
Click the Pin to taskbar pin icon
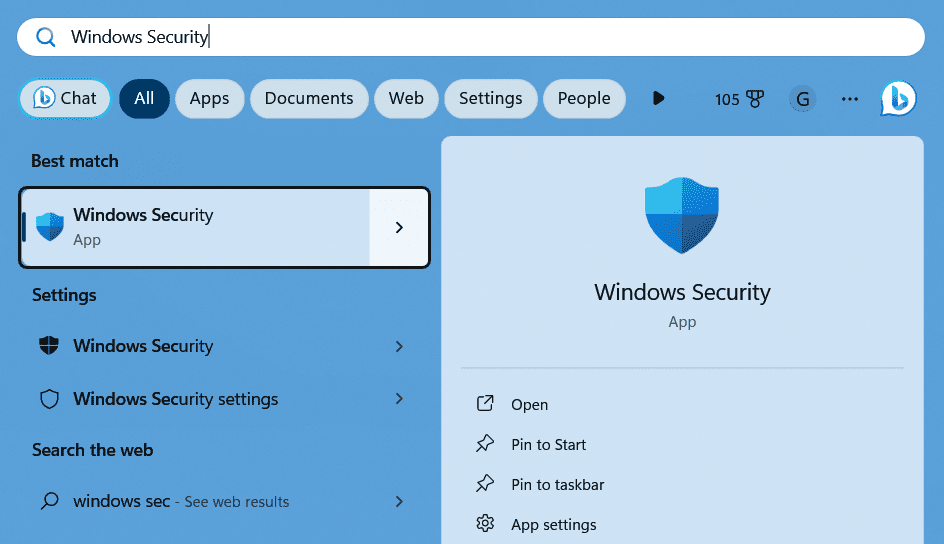click(x=485, y=484)
